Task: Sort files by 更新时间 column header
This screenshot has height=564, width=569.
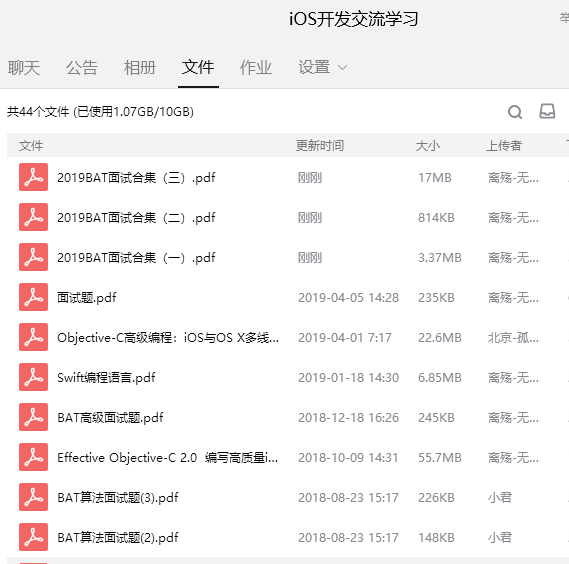Action: (x=320, y=146)
